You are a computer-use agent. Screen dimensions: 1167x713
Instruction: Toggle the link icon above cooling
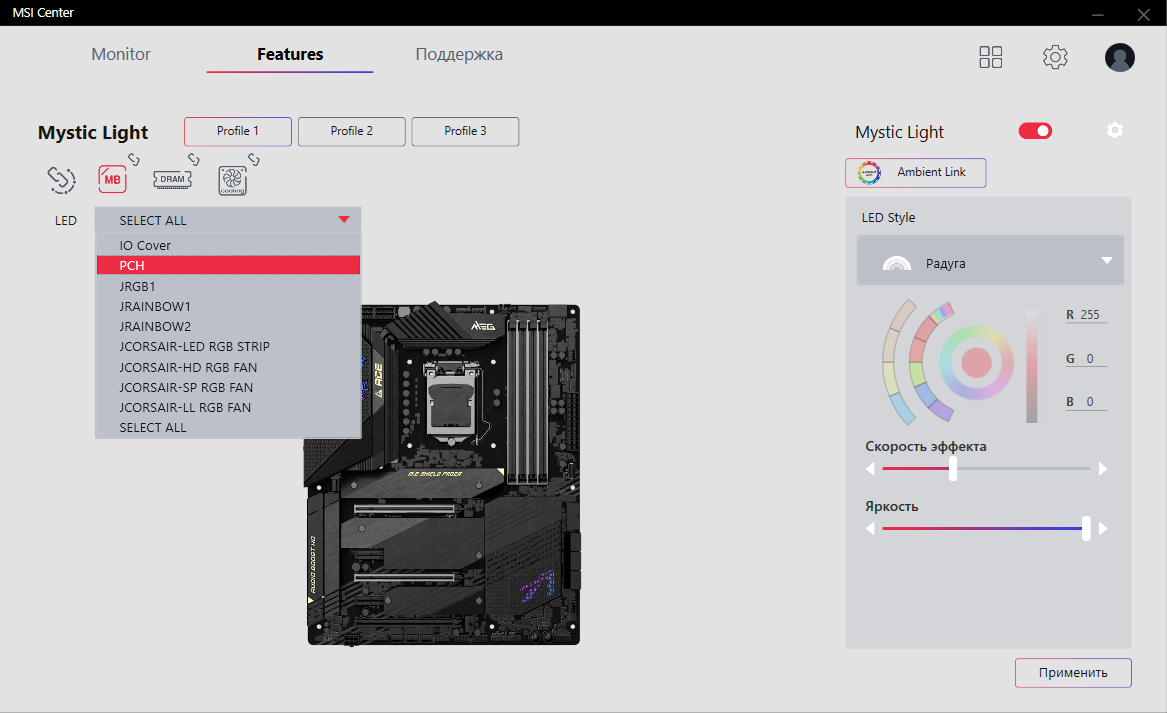pos(254,159)
